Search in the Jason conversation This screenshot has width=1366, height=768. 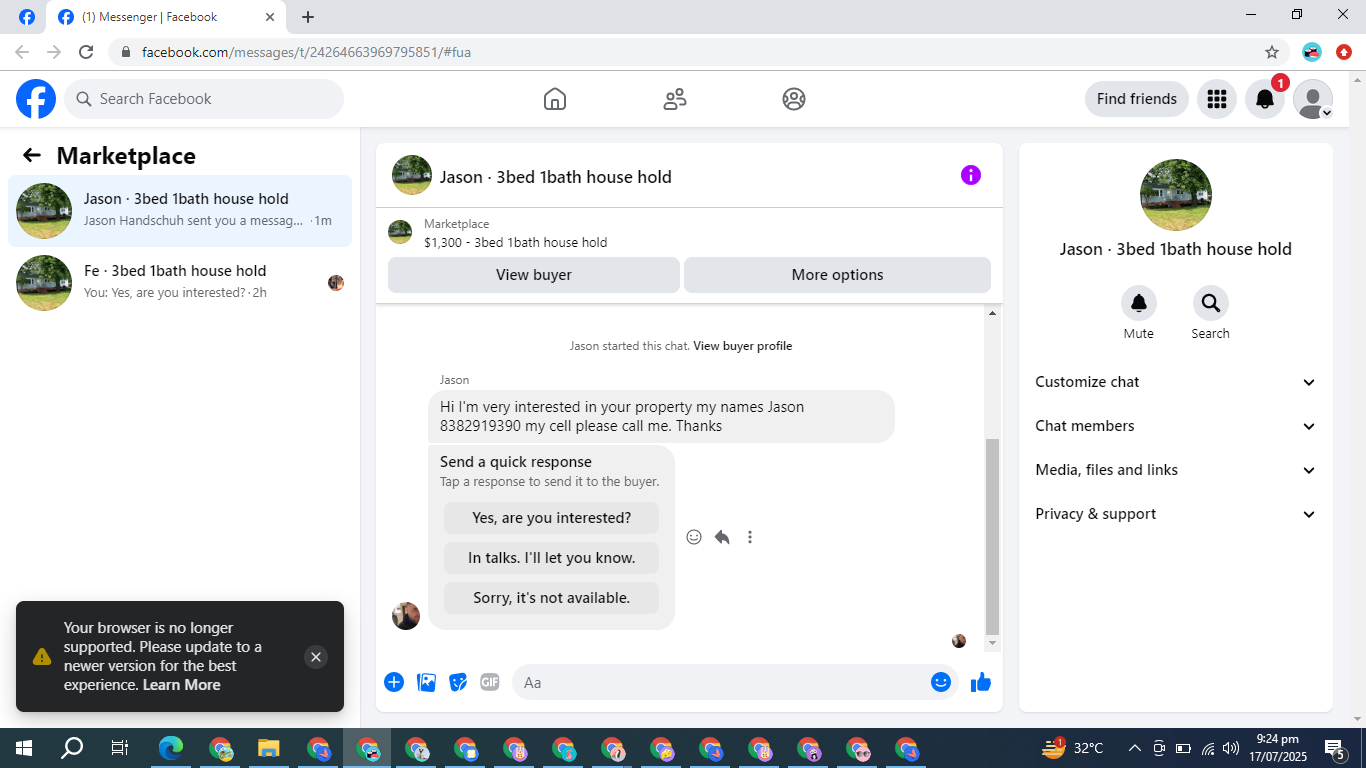click(x=1211, y=303)
